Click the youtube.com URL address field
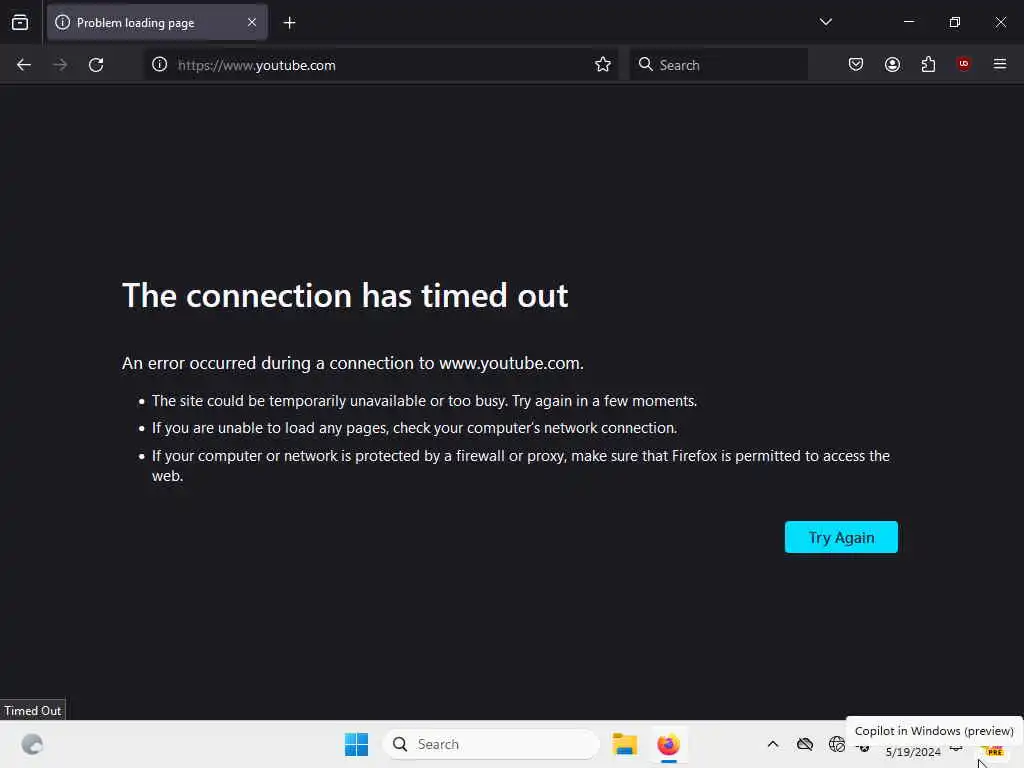1024x768 pixels. (379, 65)
